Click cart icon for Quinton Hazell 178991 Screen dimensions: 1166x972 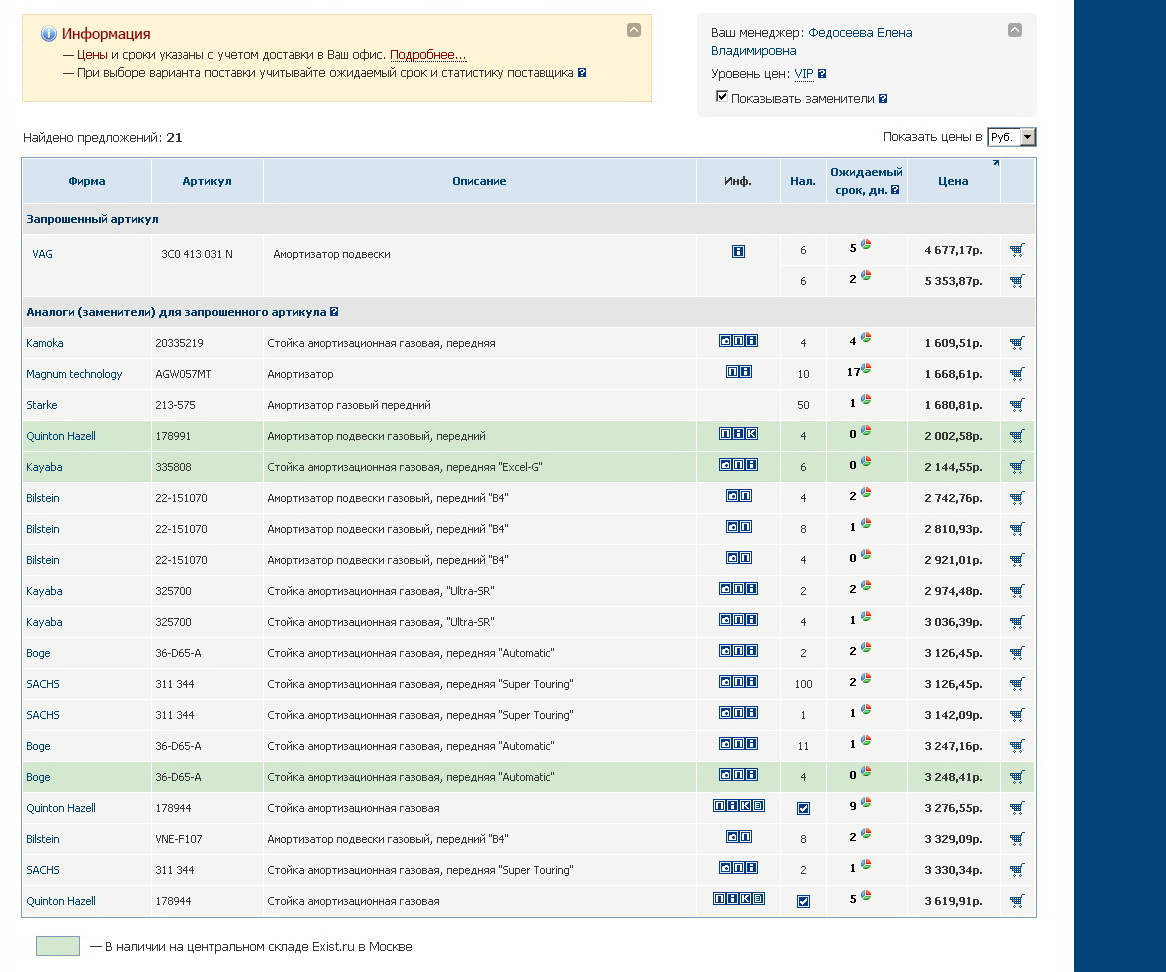(1017, 436)
